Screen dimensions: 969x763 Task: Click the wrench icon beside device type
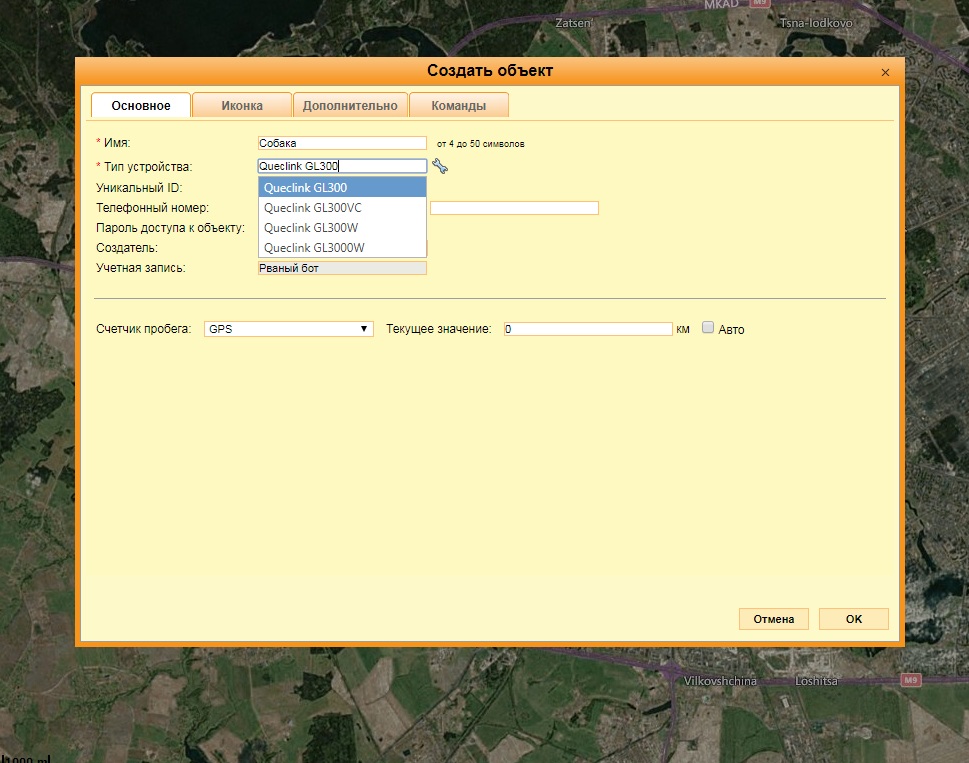440,166
